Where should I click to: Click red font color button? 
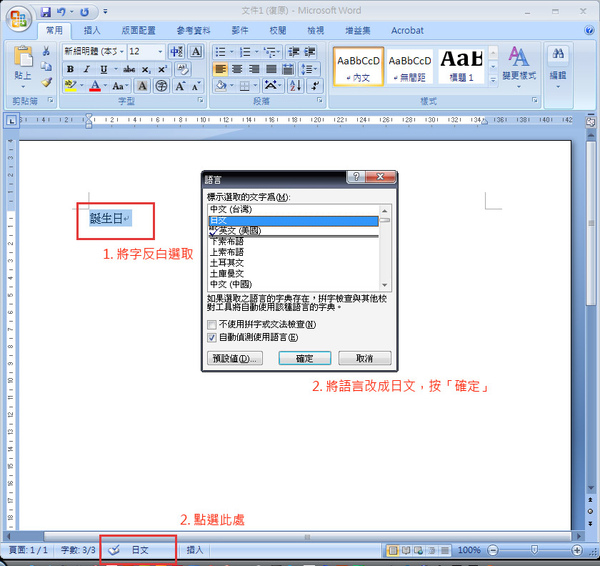point(95,86)
